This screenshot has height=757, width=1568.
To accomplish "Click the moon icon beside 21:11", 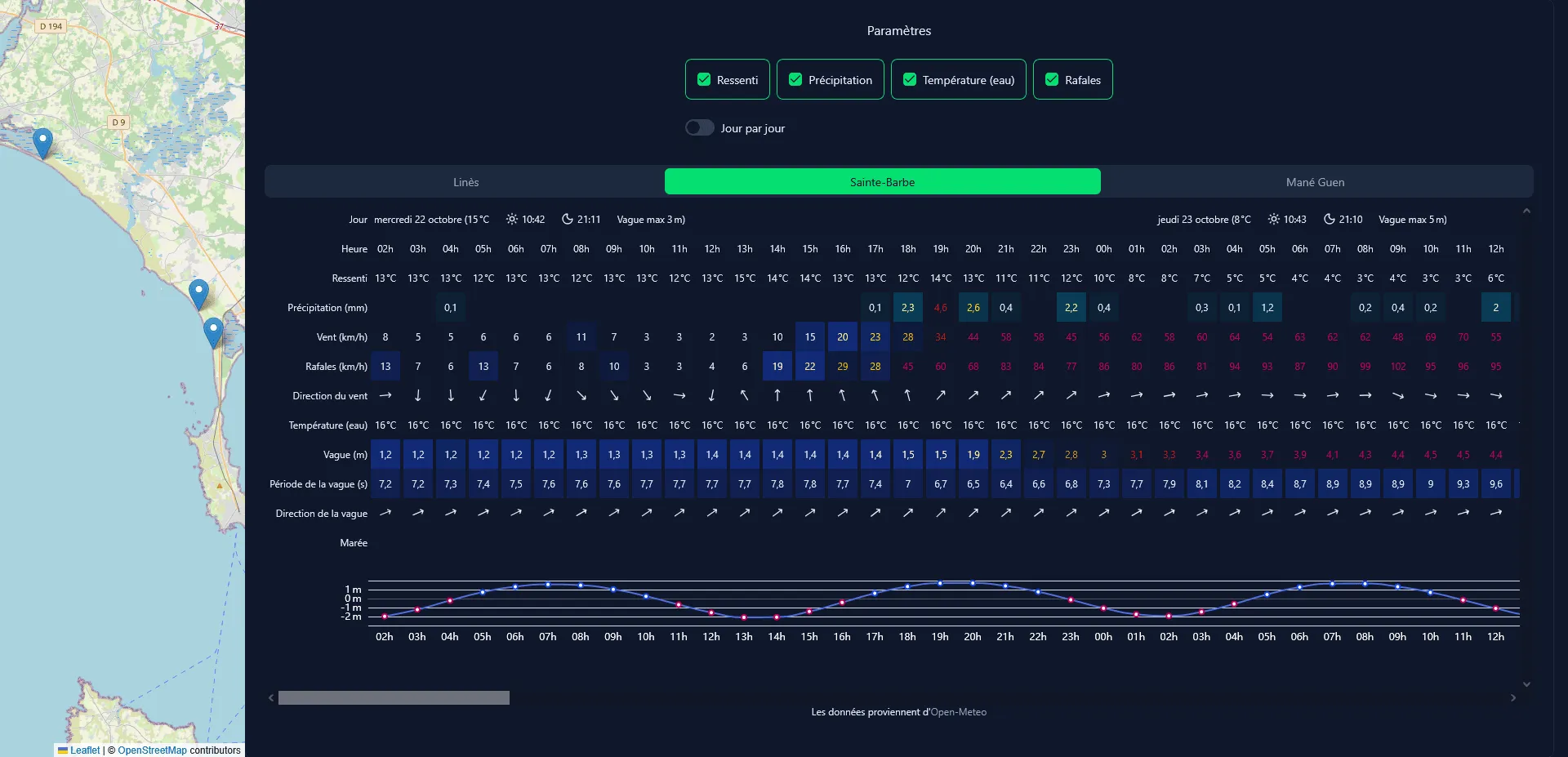I will coord(568,220).
